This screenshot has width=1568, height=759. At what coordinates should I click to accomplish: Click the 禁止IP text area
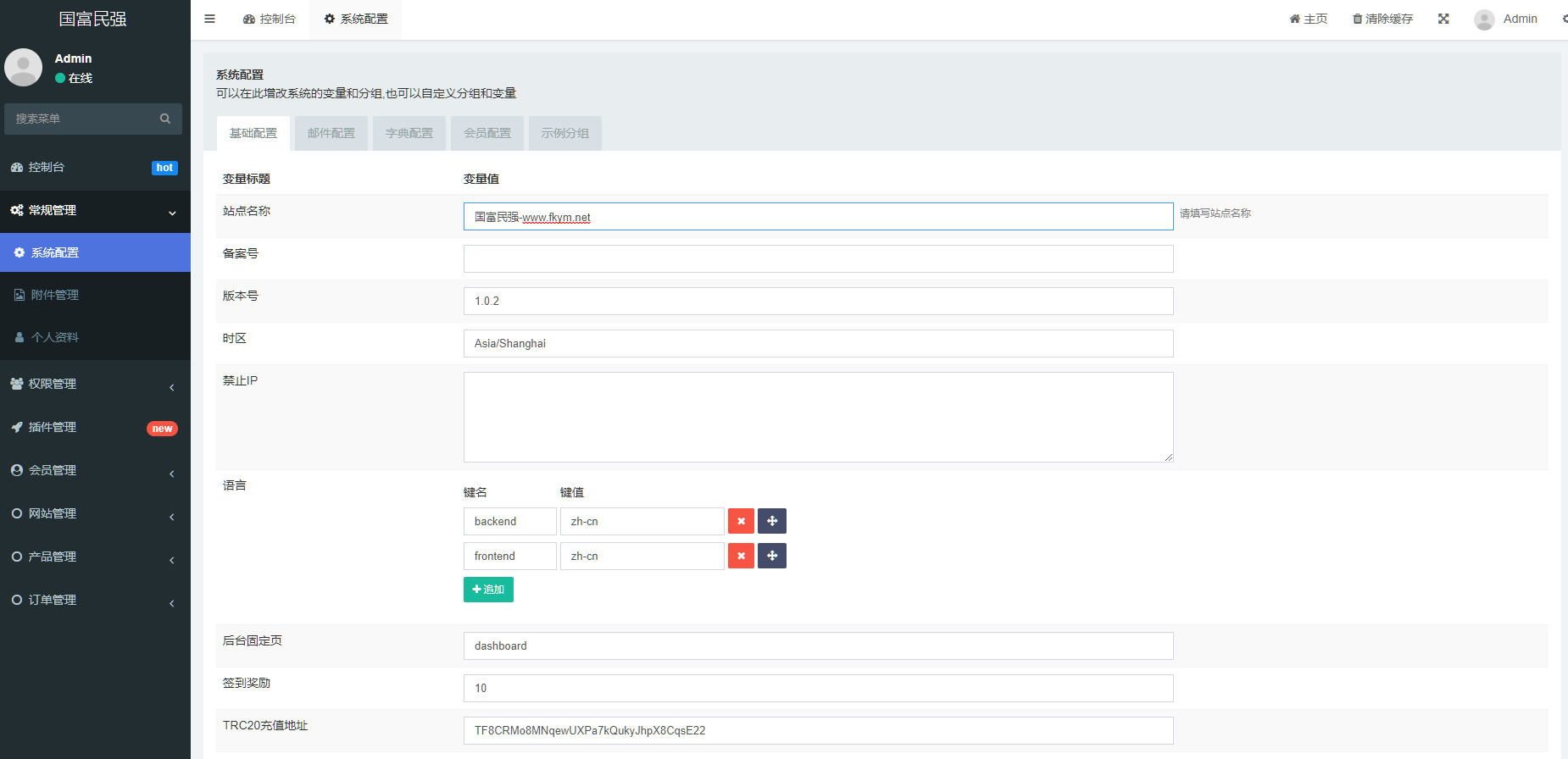818,417
